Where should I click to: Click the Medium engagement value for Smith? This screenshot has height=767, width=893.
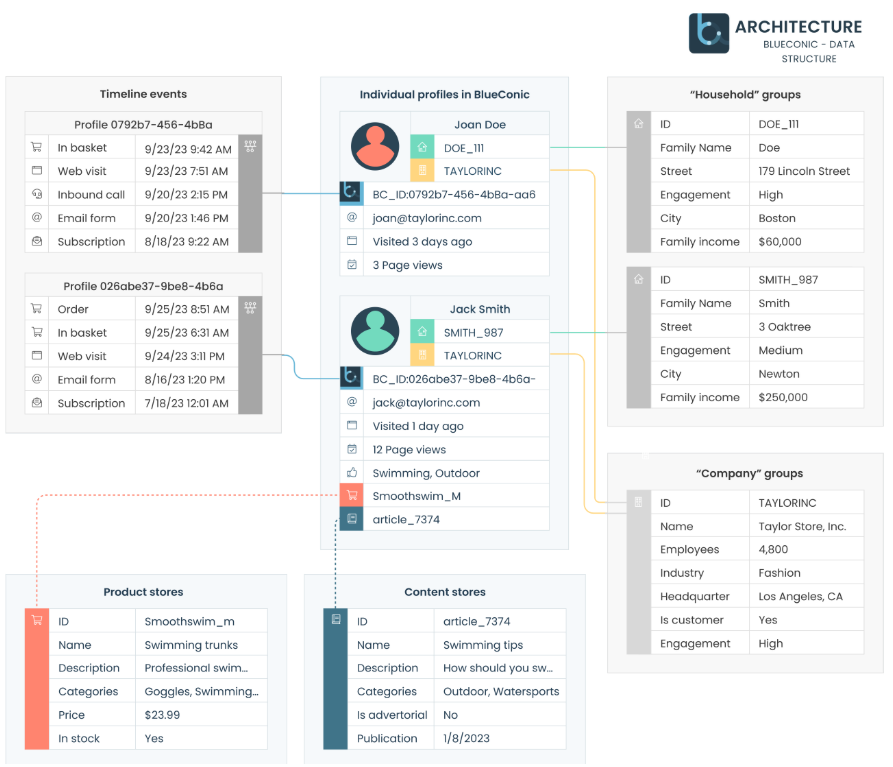[x=780, y=350]
